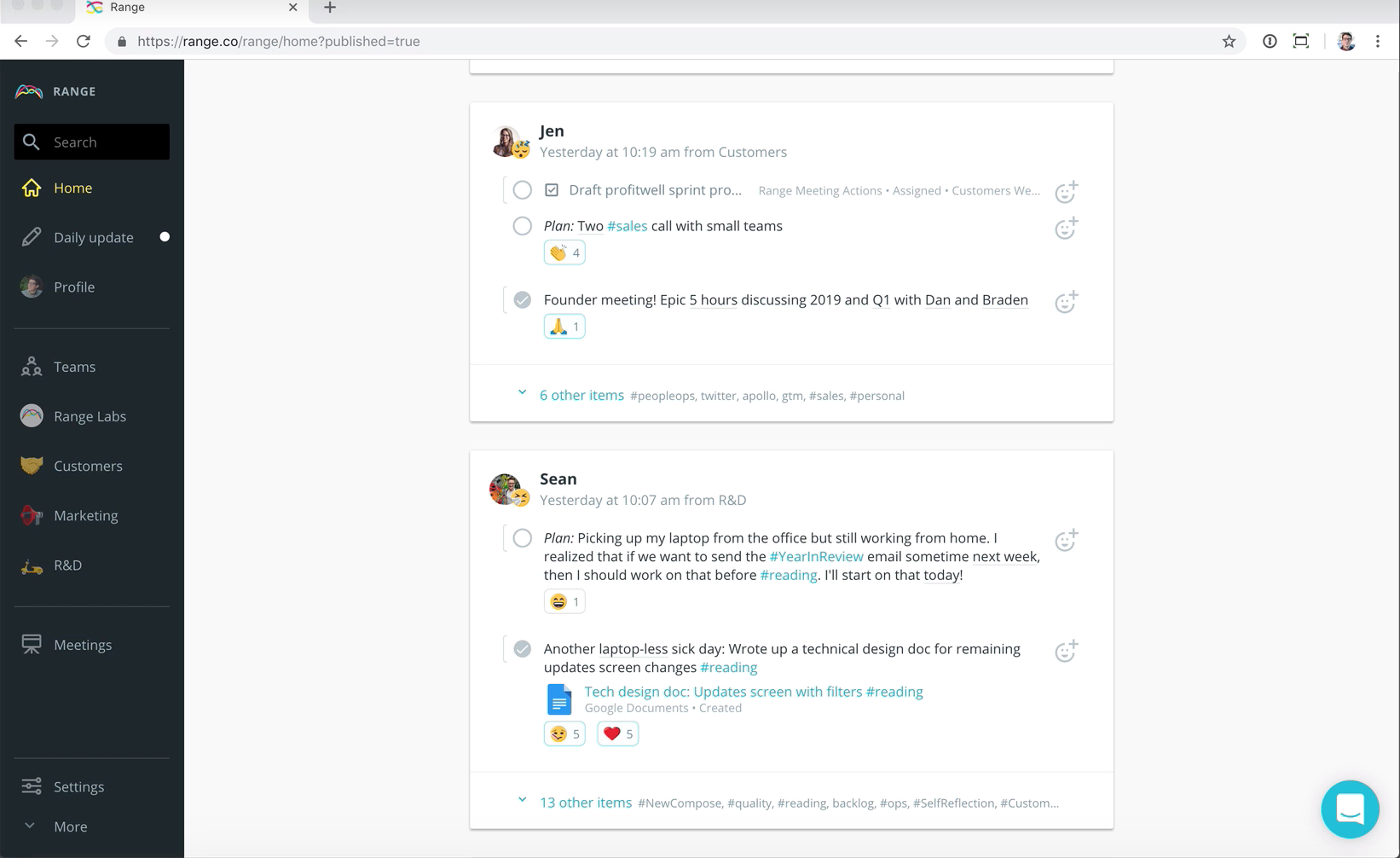Viewport: 1400px width, 858px height.
Task: Add reaction to Founder meeting item
Action: [x=1066, y=302]
